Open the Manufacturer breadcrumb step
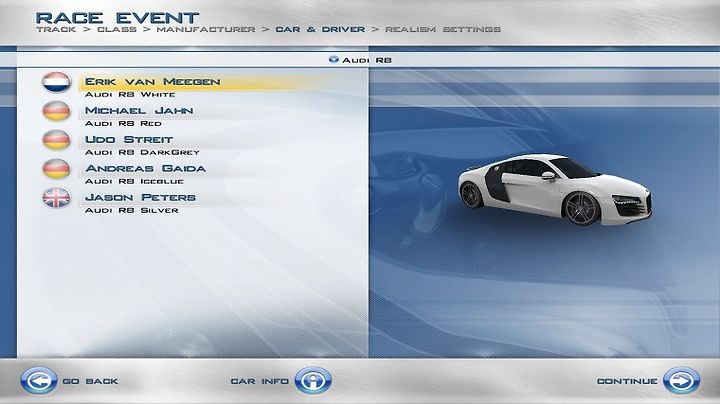The width and height of the screenshot is (720, 404). point(206,29)
